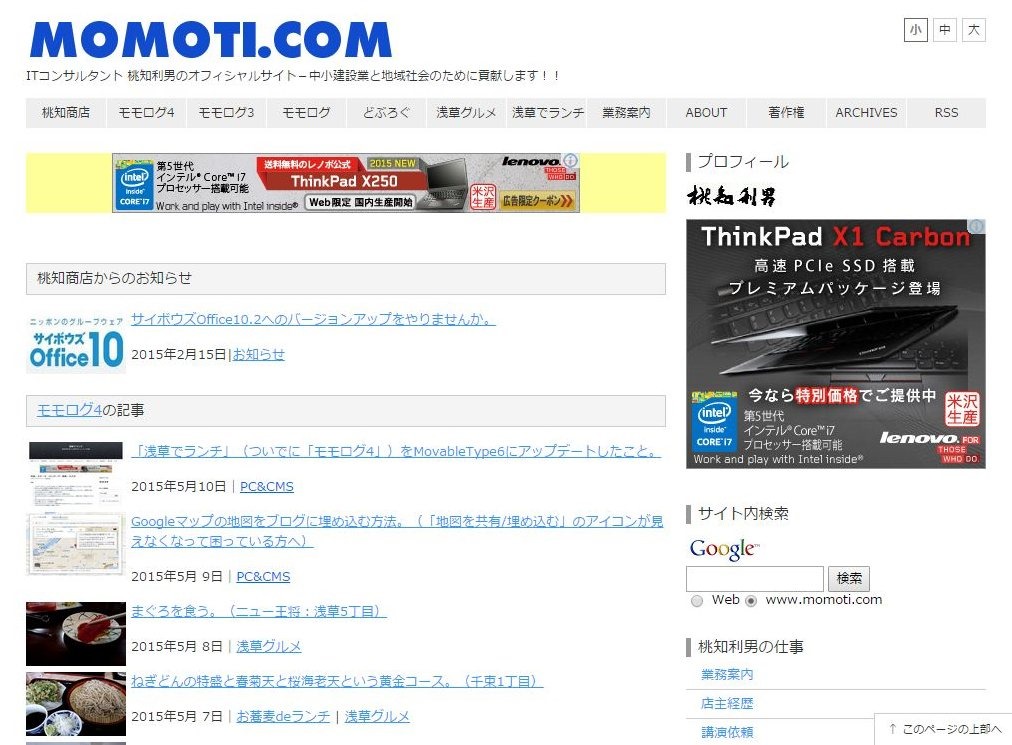The width and height of the screenshot is (1012, 745).
Task: Open the 業務案内 sidebar link
Action: pyautogui.click(x=727, y=675)
